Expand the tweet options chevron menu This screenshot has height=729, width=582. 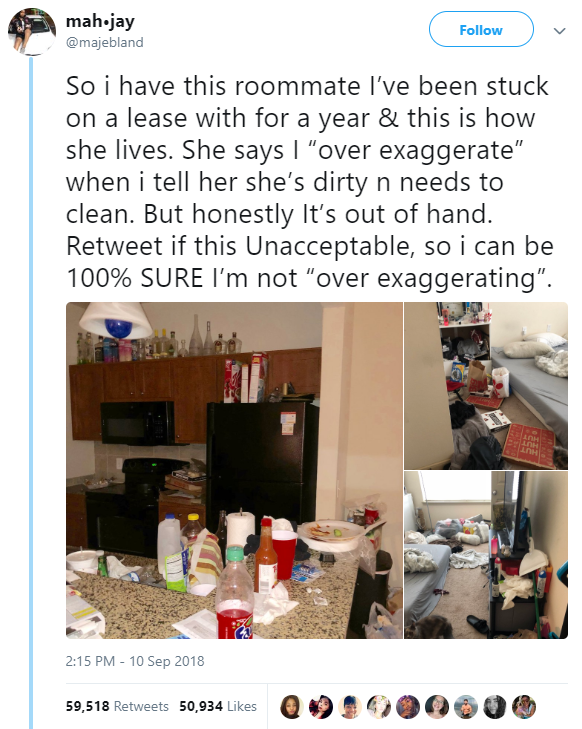[560, 31]
